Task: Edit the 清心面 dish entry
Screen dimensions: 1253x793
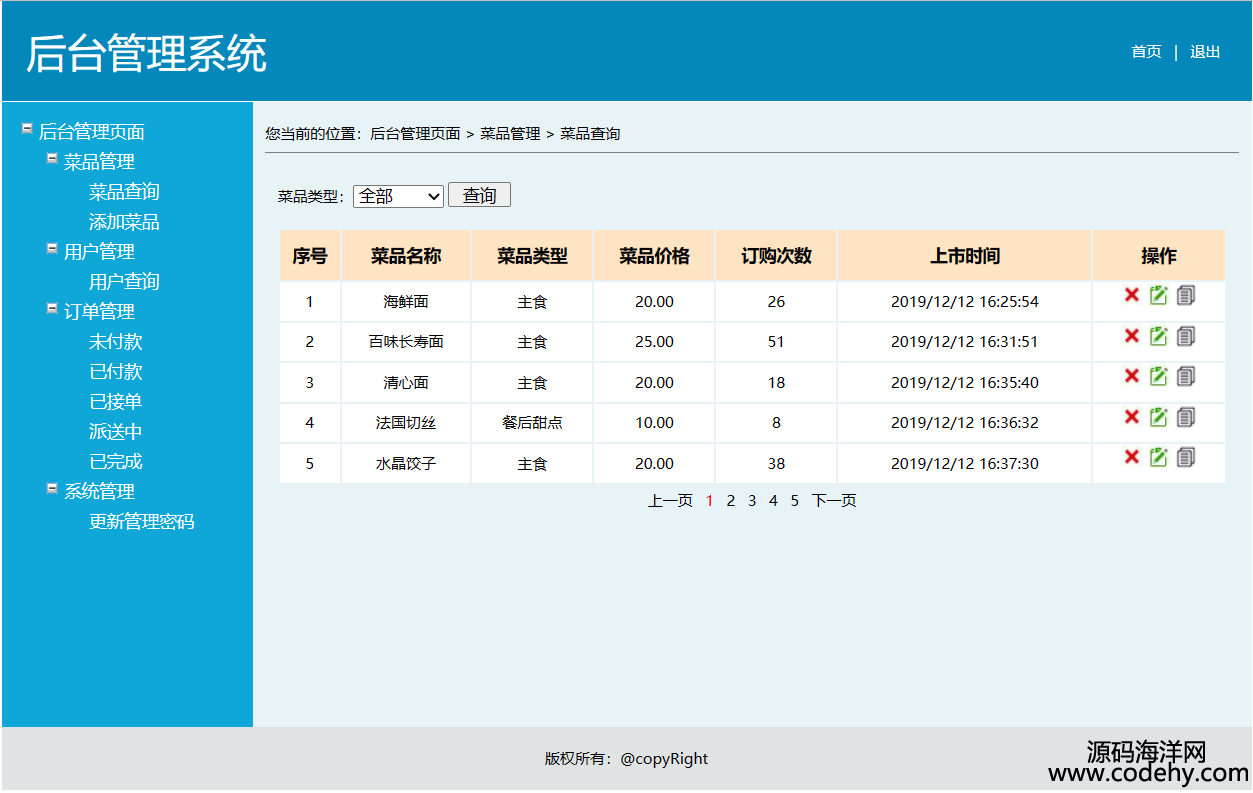Action: point(1159,376)
